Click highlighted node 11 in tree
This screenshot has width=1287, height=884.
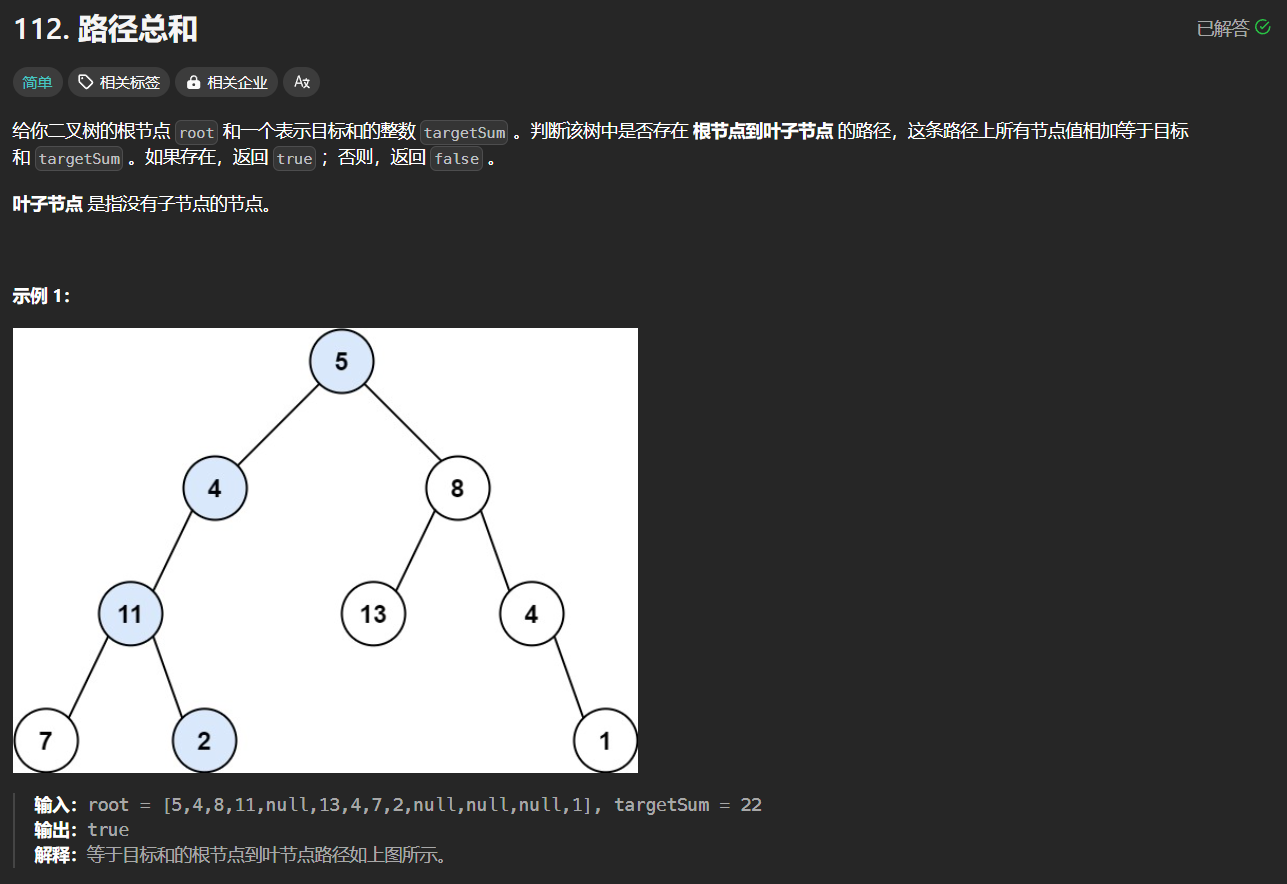[x=130, y=613]
